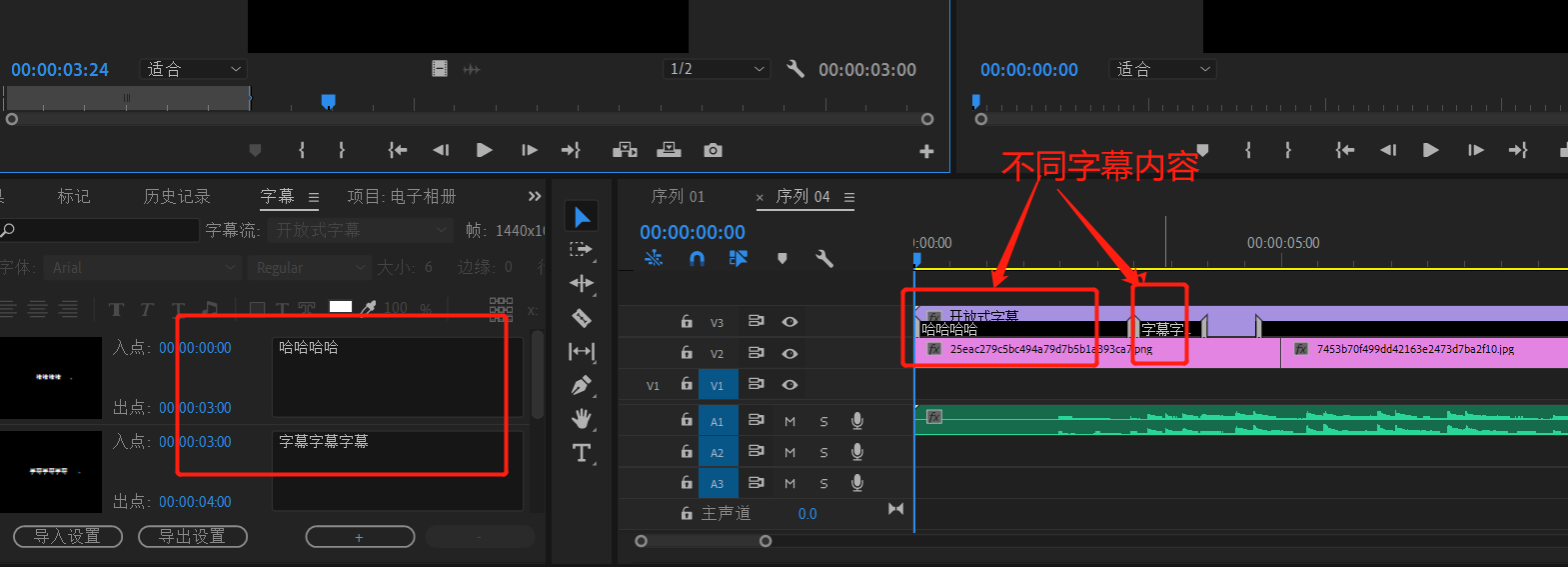Click white caption color swatch

click(x=341, y=307)
